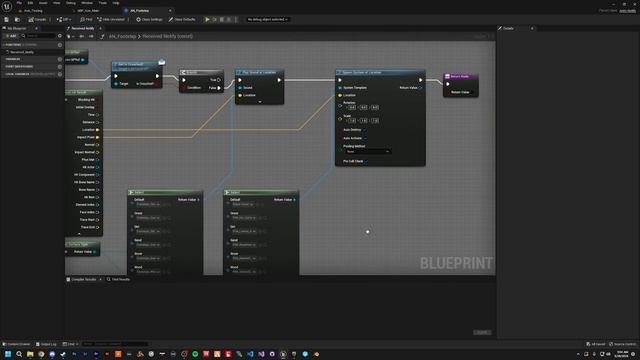Click the Spawn System at Location node title
This screenshot has height=360, width=640.
[362, 72]
